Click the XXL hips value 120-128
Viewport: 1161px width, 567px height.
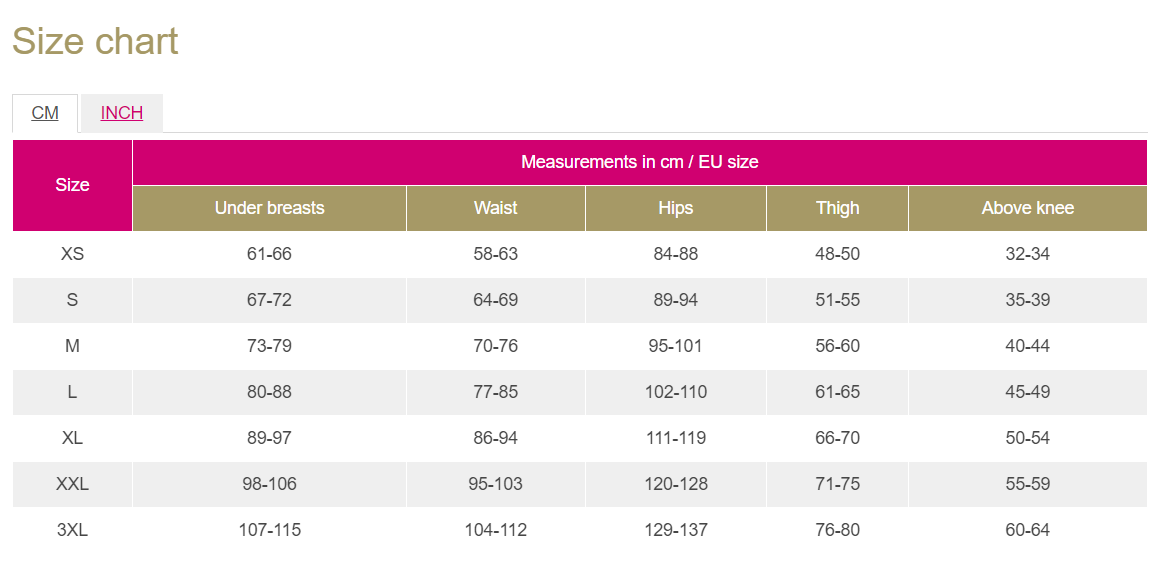(x=676, y=484)
